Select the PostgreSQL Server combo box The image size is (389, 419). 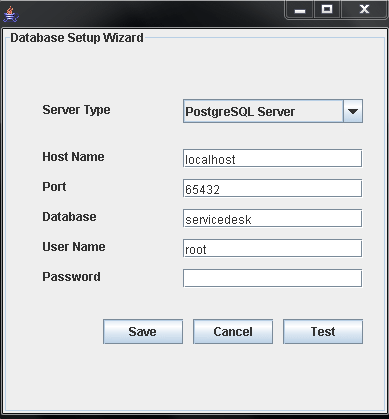coord(273,111)
